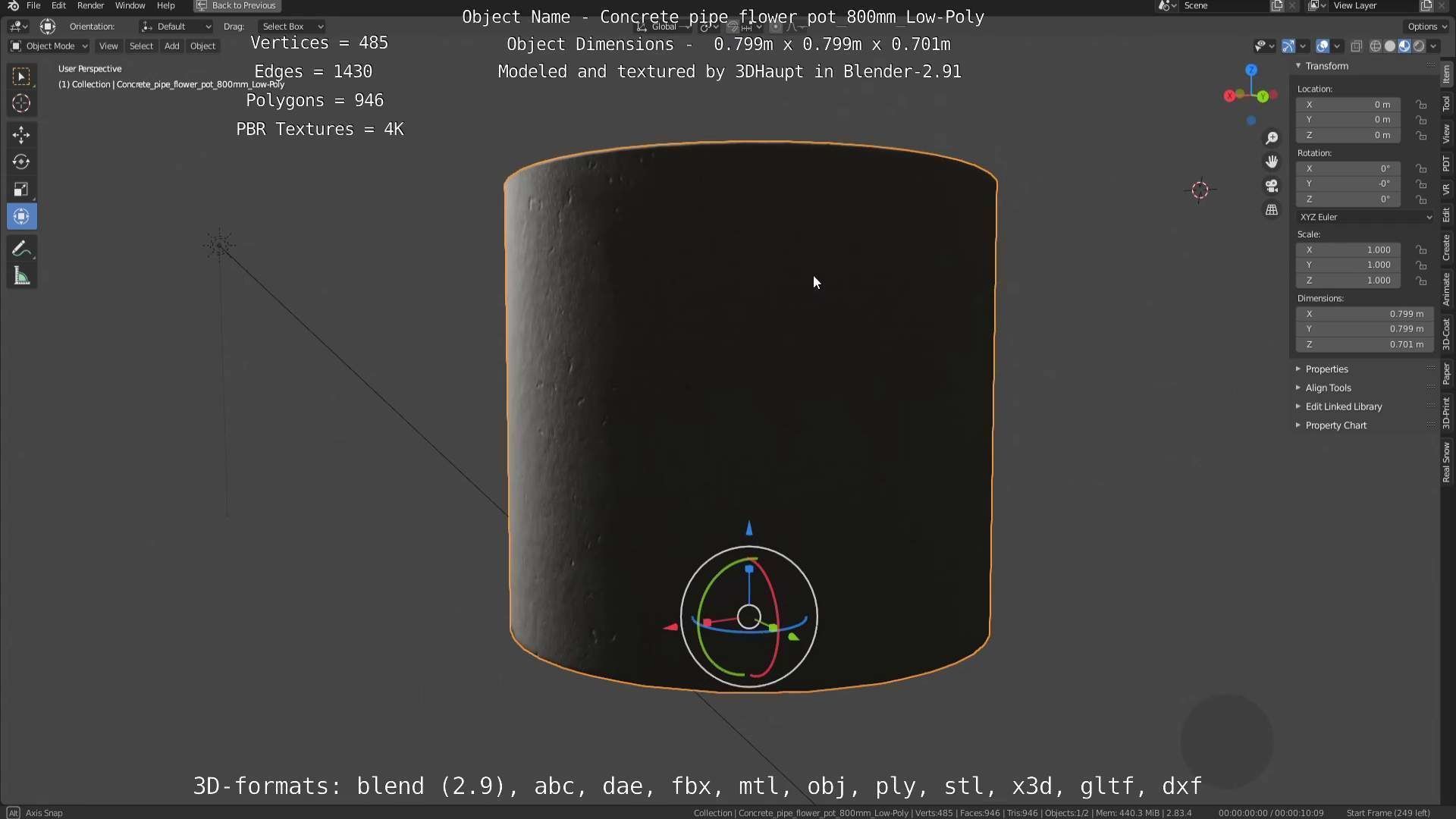The width and height of the screenshot is (1456, 819).
Task: Select the Move tool
Action: click(x=21, y=135)
